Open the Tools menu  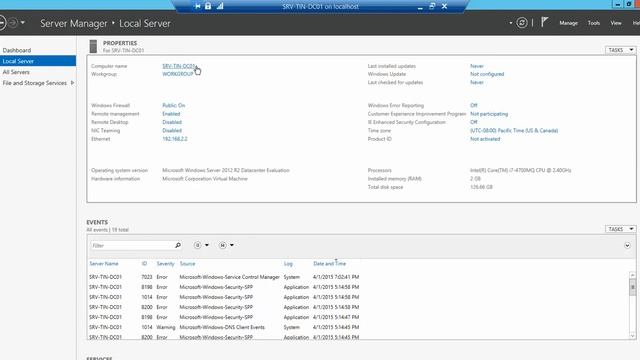click(593, 23)
